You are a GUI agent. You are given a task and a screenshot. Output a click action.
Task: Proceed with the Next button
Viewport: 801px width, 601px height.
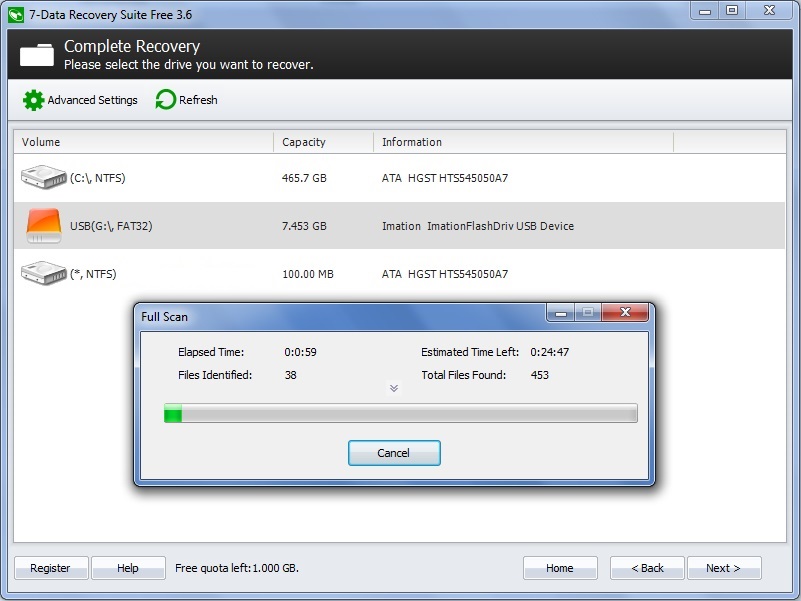coord(724,567)
